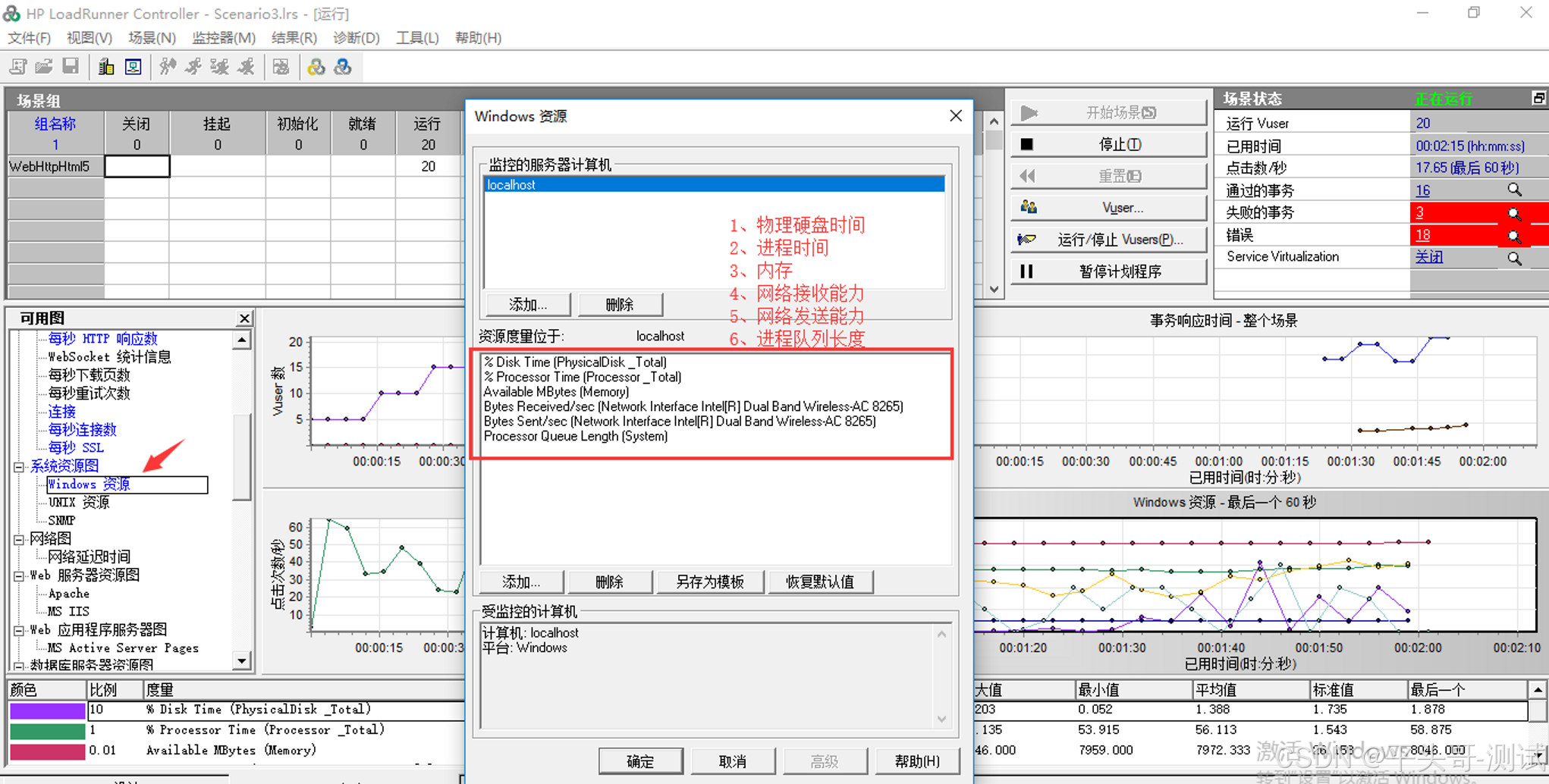The image size is (1549, 784).
Task: Click the yellow linked-rings toolbar icon
Action: pos(316,67)
